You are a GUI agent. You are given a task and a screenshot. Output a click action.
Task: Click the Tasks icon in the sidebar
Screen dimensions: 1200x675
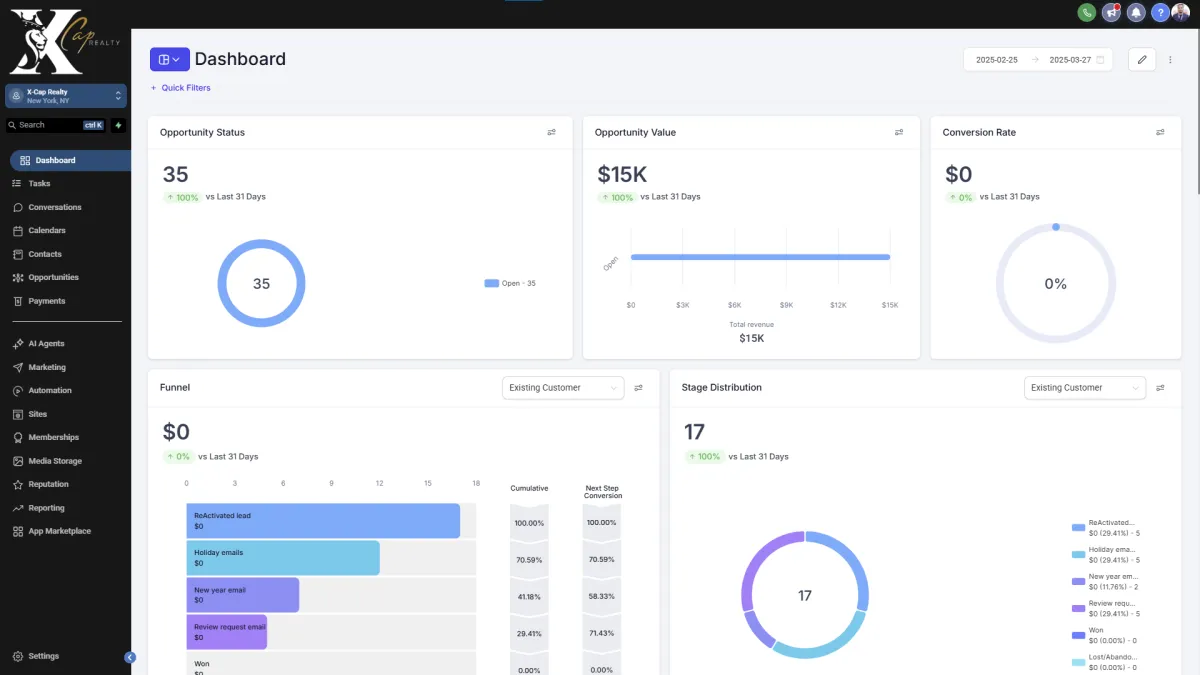pyautogui.click(x=18, y=184)
